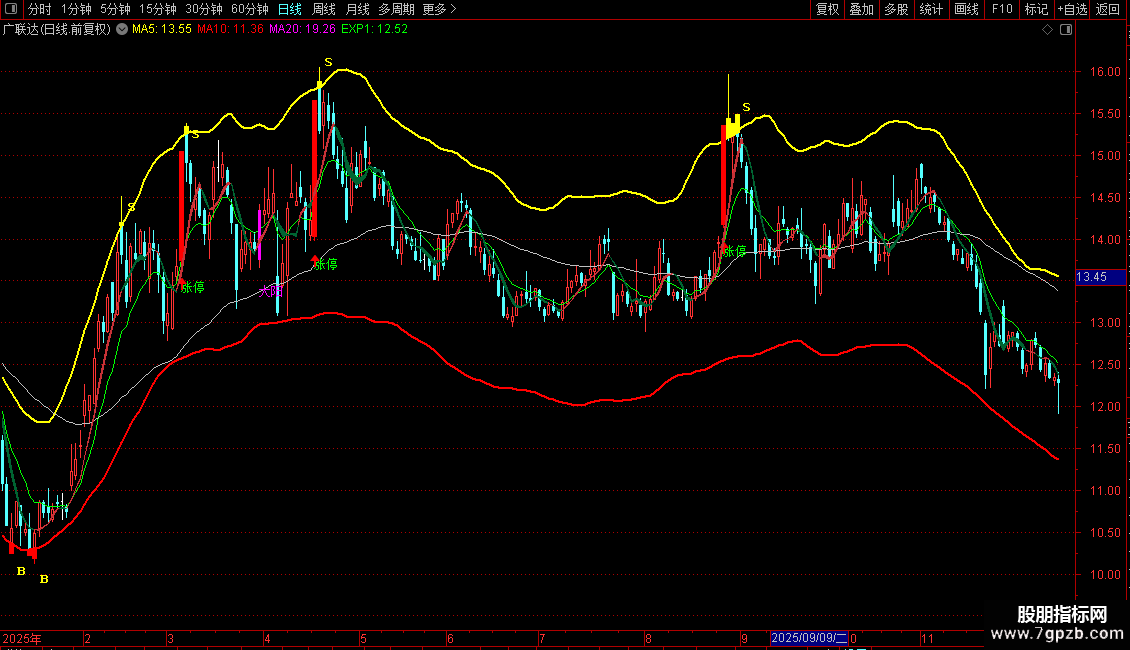Click the 广联达(日线.前复权) chart title
The height and width of the screenshot is (650, 1130).
pyautogui.click(x=57, y=30)
